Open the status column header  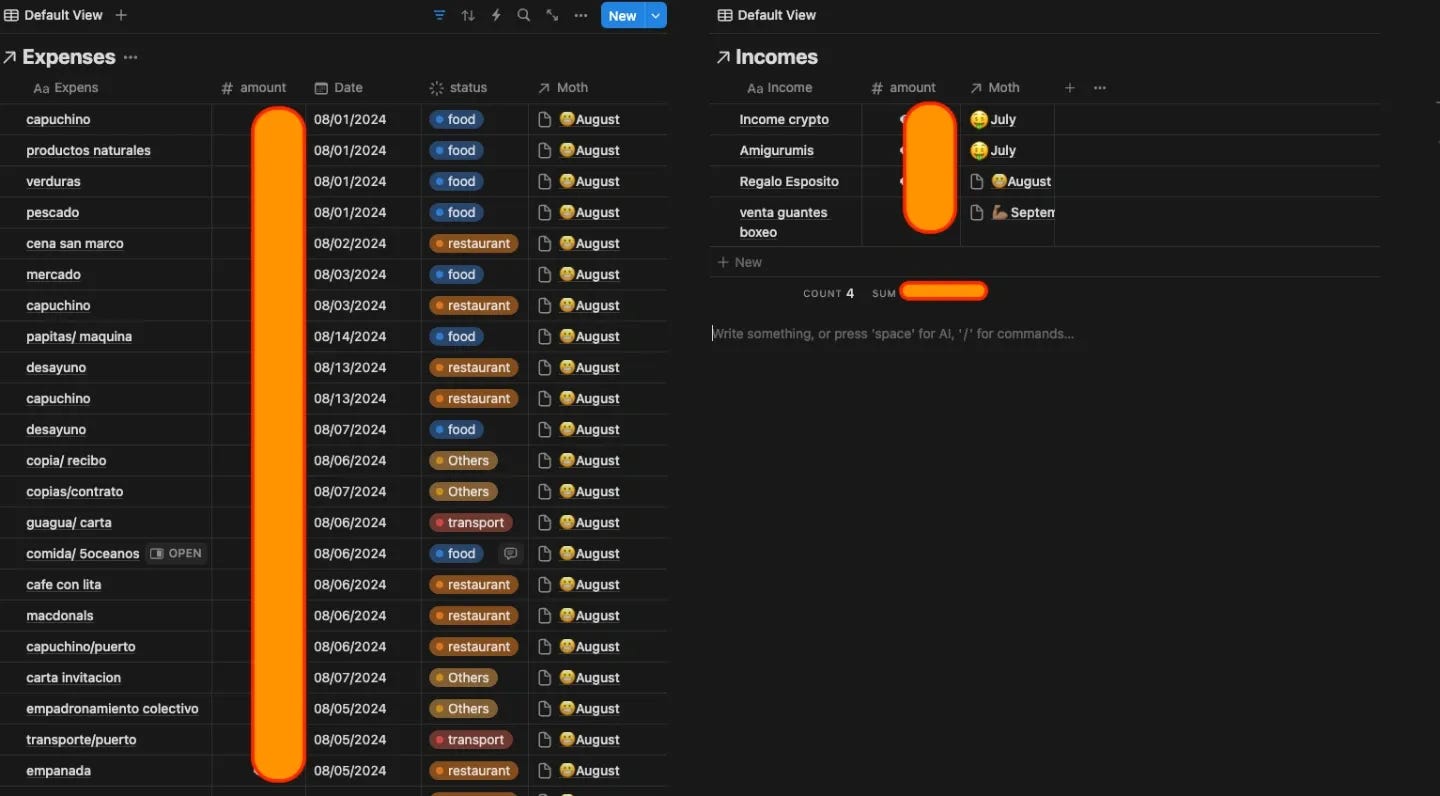(x=458, y=88)
